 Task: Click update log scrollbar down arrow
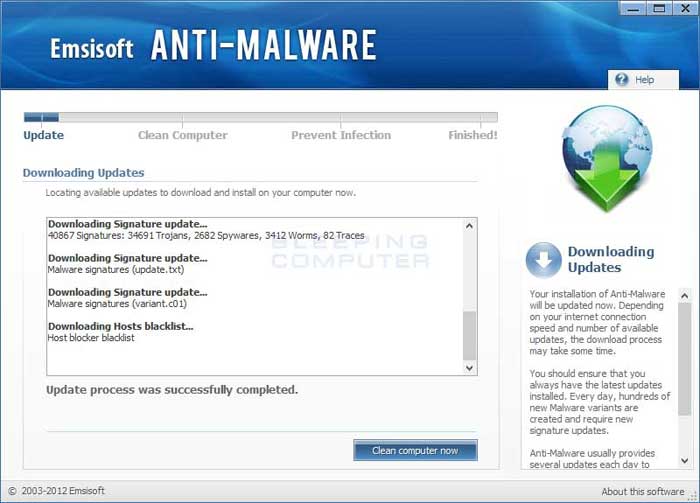(469, 368)
